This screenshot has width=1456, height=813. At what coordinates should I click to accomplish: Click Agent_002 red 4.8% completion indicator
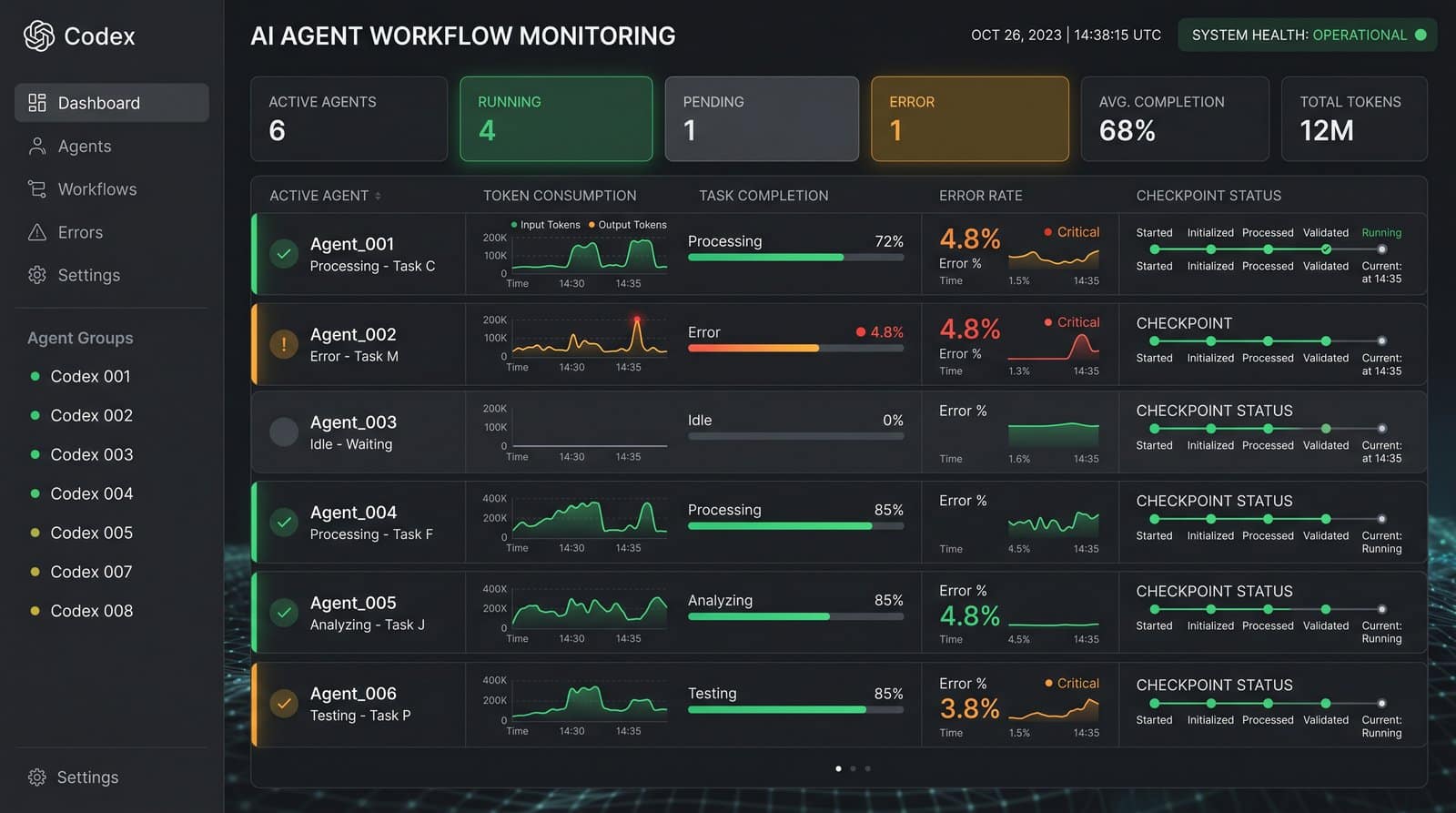coord(880,332)
